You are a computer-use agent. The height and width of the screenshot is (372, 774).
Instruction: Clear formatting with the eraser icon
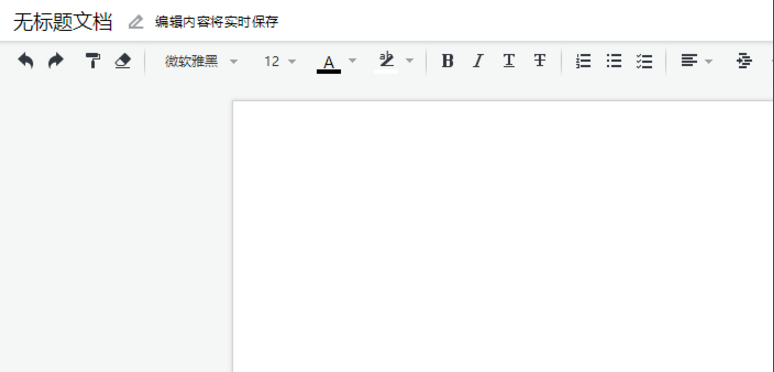coord(122,61)
